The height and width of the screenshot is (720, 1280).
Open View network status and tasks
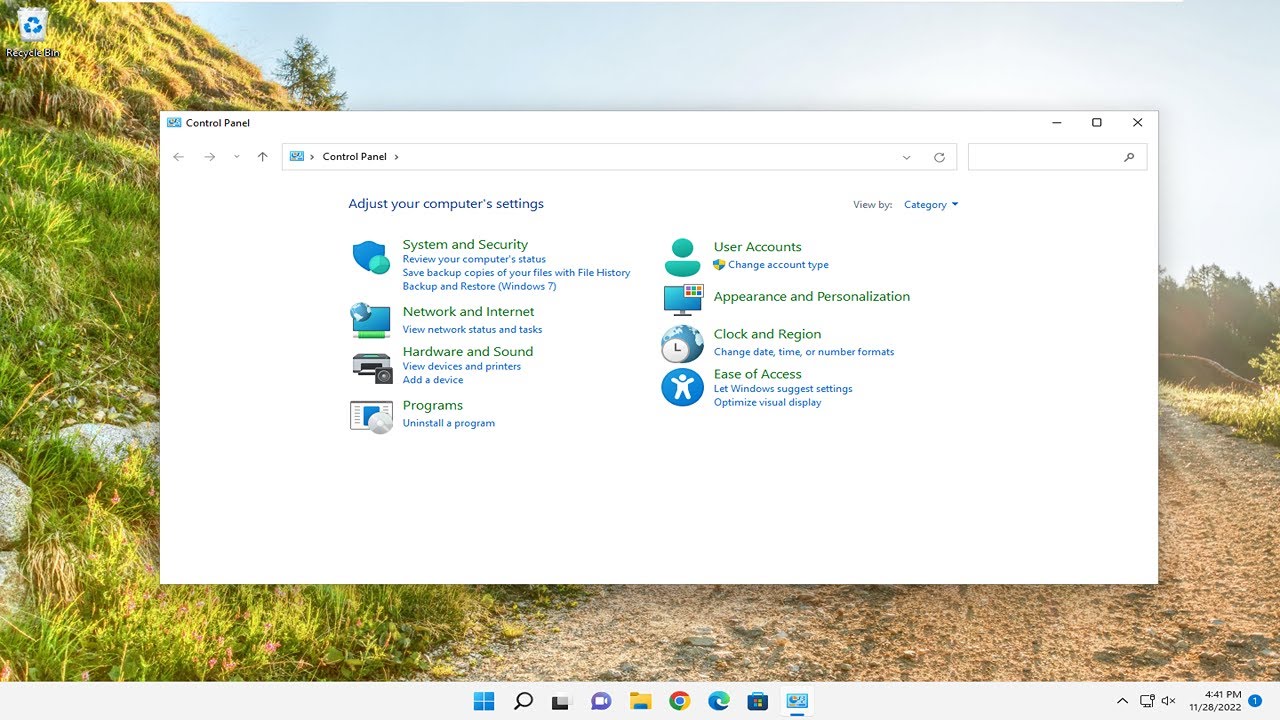pyautogui.click(x=472, y=330)
